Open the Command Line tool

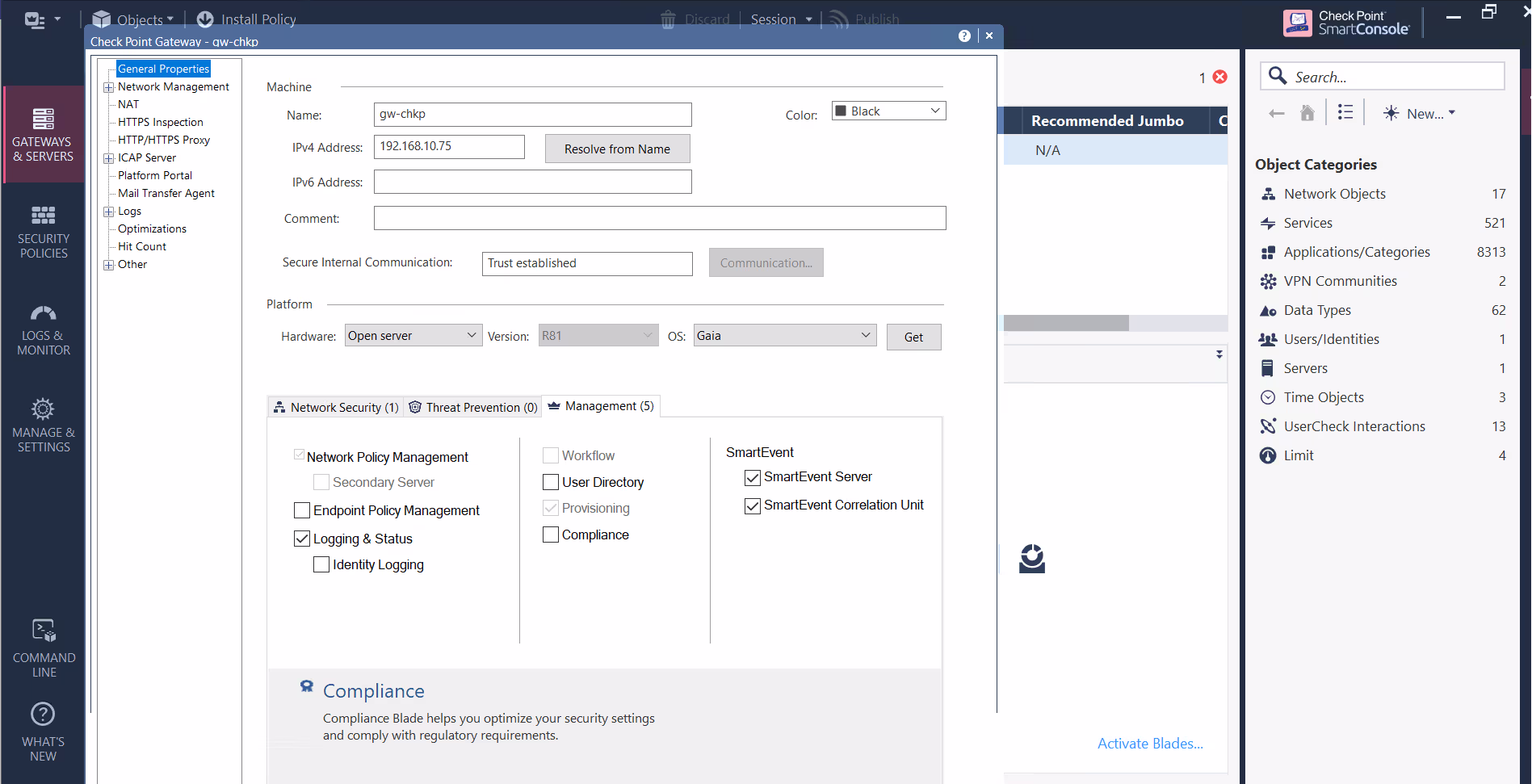pyautogui.click(x=43, y=648)
